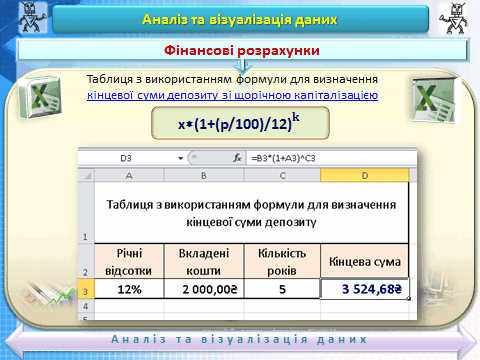Open the hyperlink about кінцевої суми депозиту
Screen dimensions: 480x360
(232, 95)
